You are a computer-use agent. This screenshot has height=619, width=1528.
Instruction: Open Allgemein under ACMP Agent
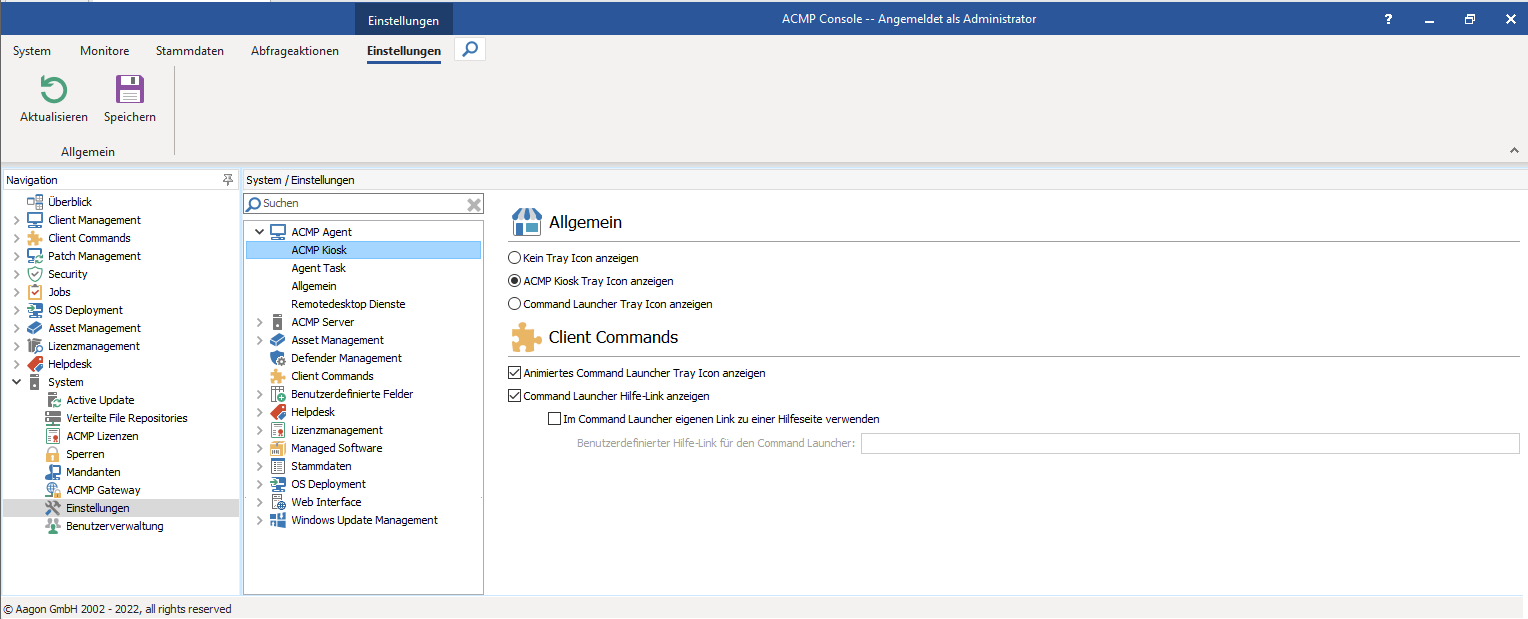click(x=314, y=286)
